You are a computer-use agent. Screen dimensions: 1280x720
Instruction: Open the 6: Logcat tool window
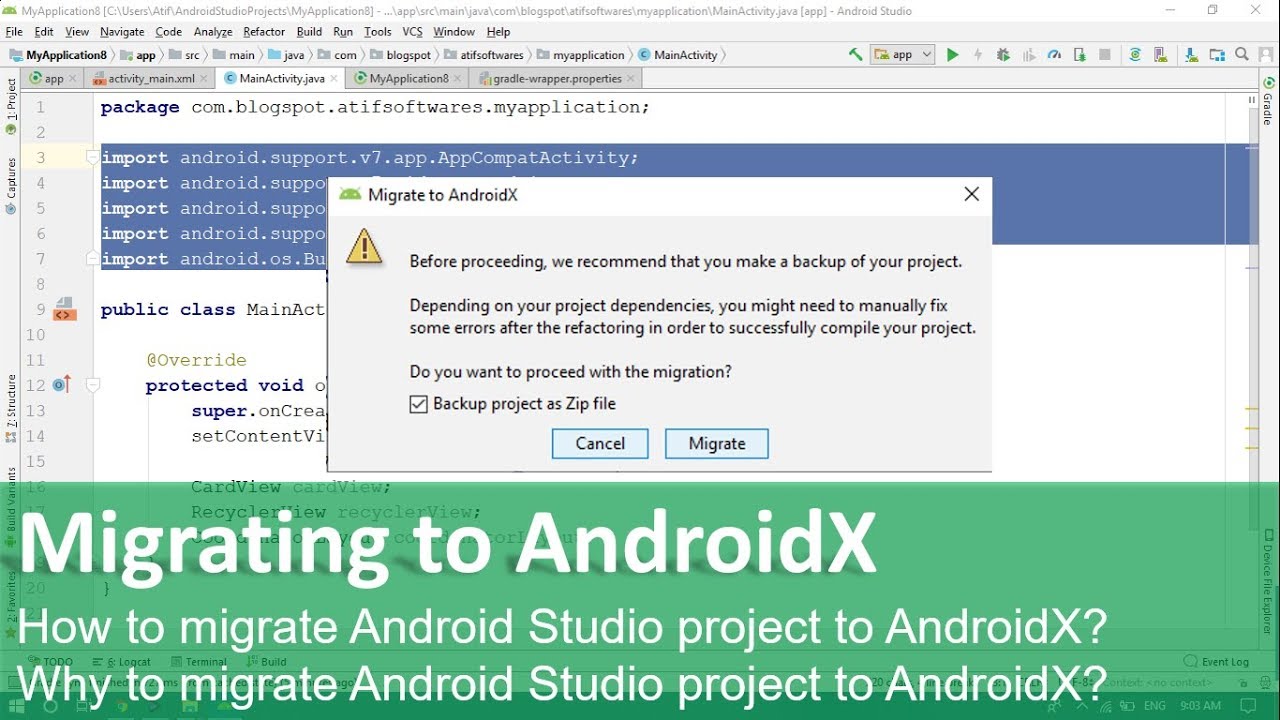click(x=121, y=662)
